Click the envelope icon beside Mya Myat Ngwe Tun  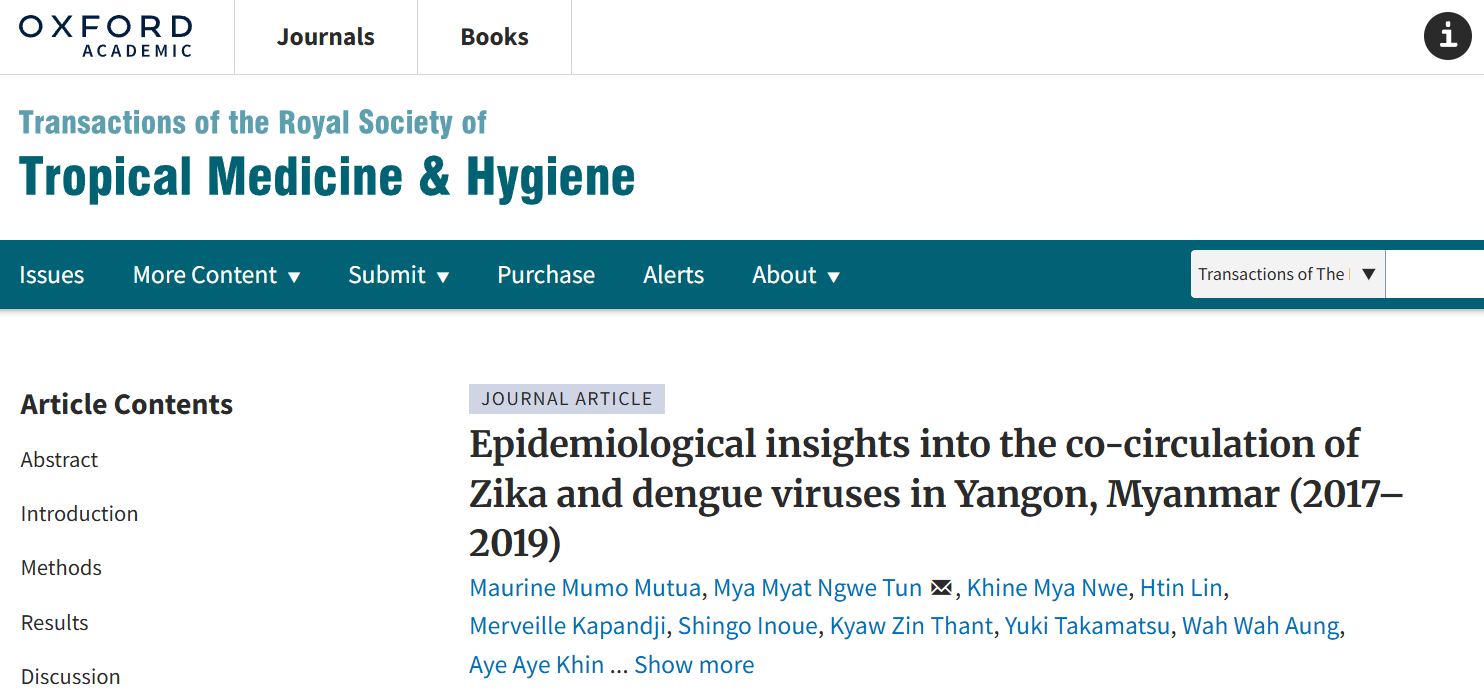click(941, 588)
